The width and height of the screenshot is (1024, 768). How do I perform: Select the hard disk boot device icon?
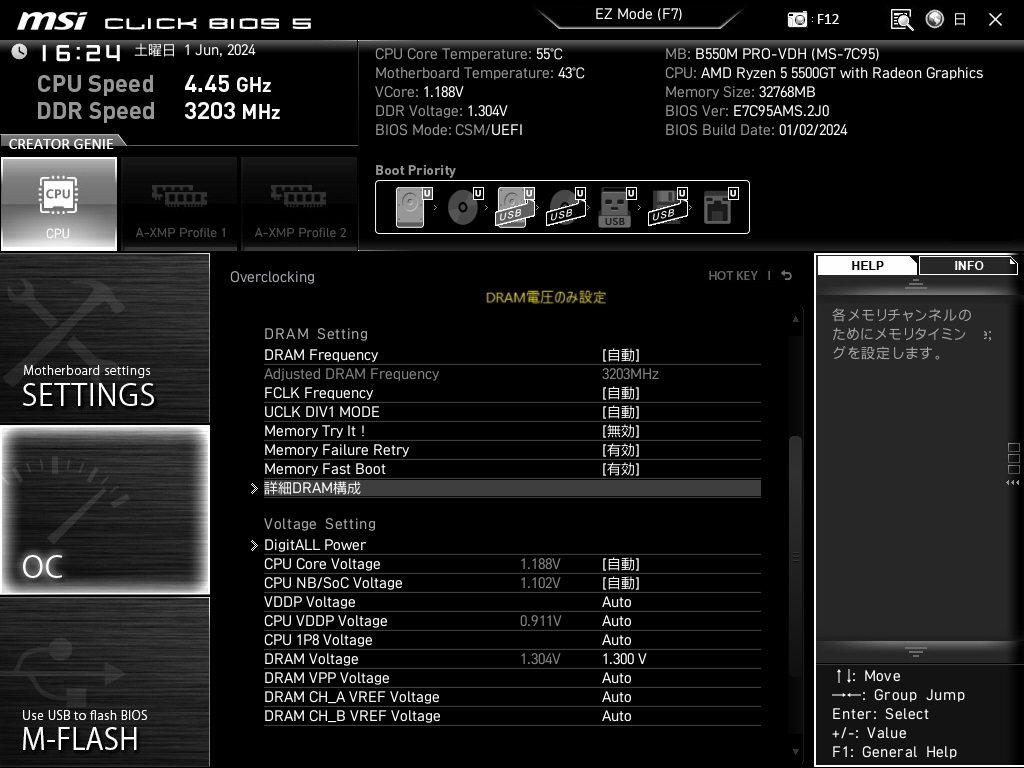[x=412, y=207]
